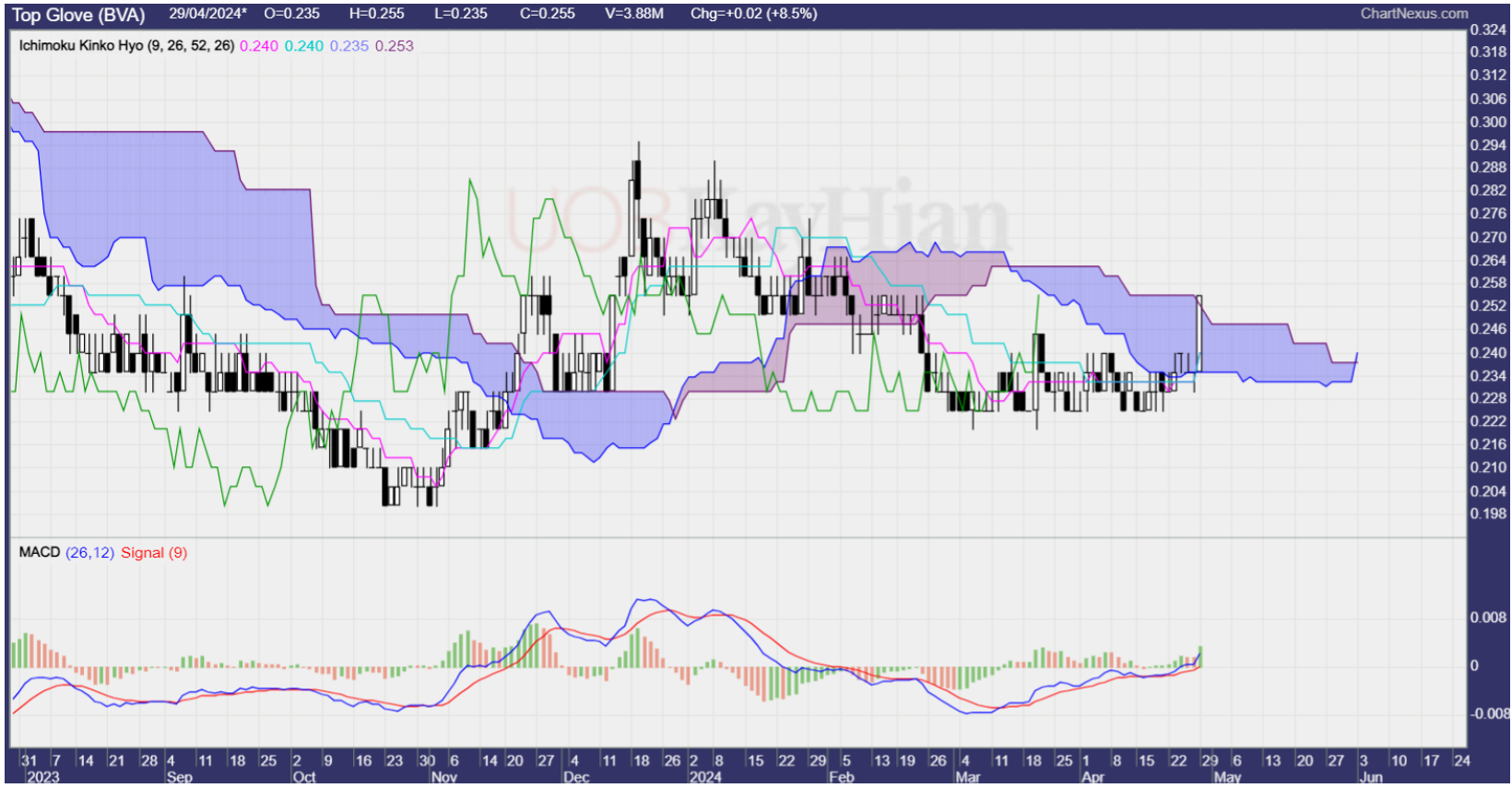The image size is (1512, 788).
Task: Click the Ichimoku Kinko Hyo indicator label
Action: tap(126, 45)
